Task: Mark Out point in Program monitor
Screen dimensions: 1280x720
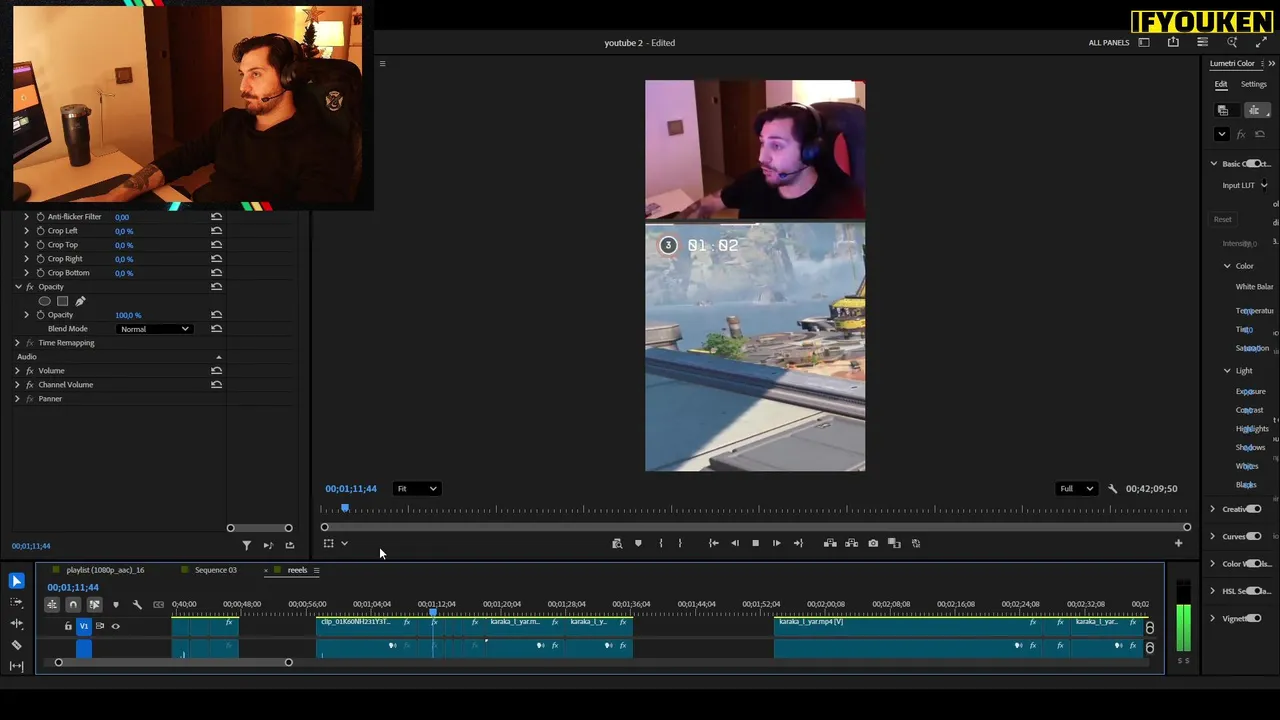Action: tap(680, 543)
